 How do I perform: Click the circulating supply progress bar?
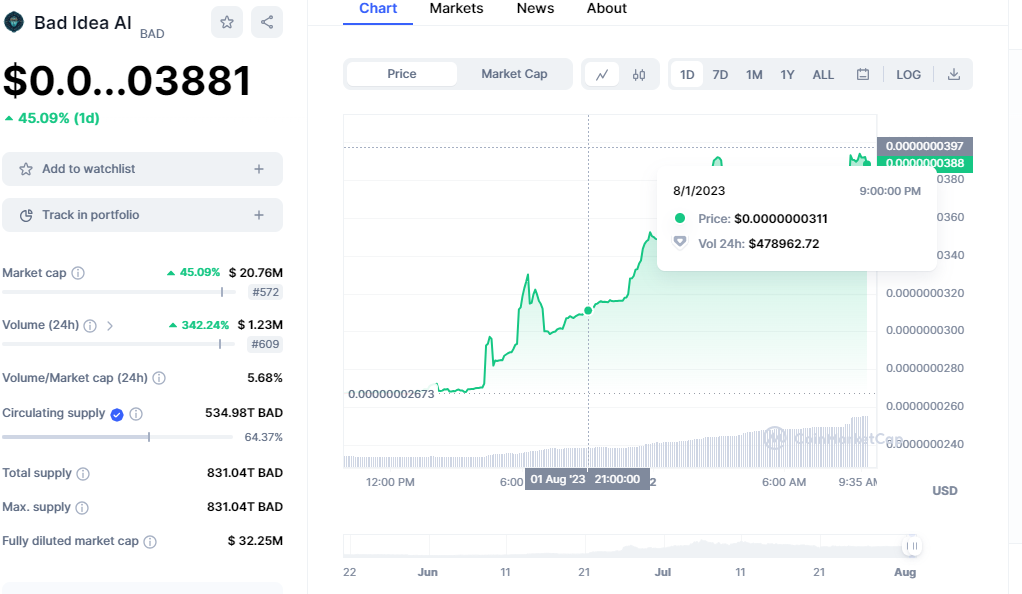117,437
